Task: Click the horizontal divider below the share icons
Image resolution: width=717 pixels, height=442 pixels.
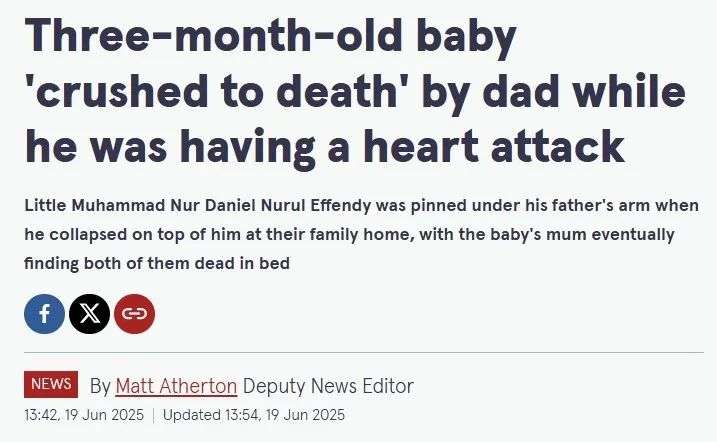Action: click(364, 352)
